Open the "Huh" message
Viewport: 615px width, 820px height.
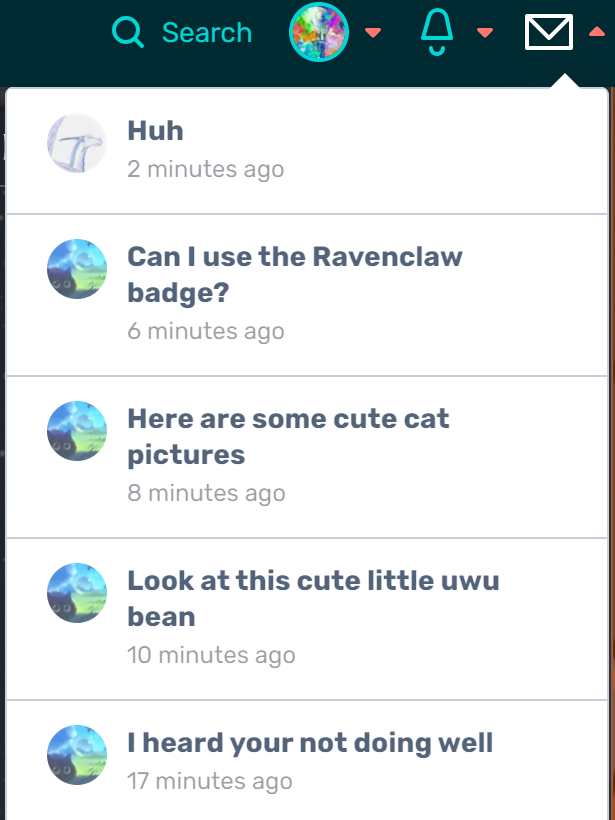[x=156, y=131]
